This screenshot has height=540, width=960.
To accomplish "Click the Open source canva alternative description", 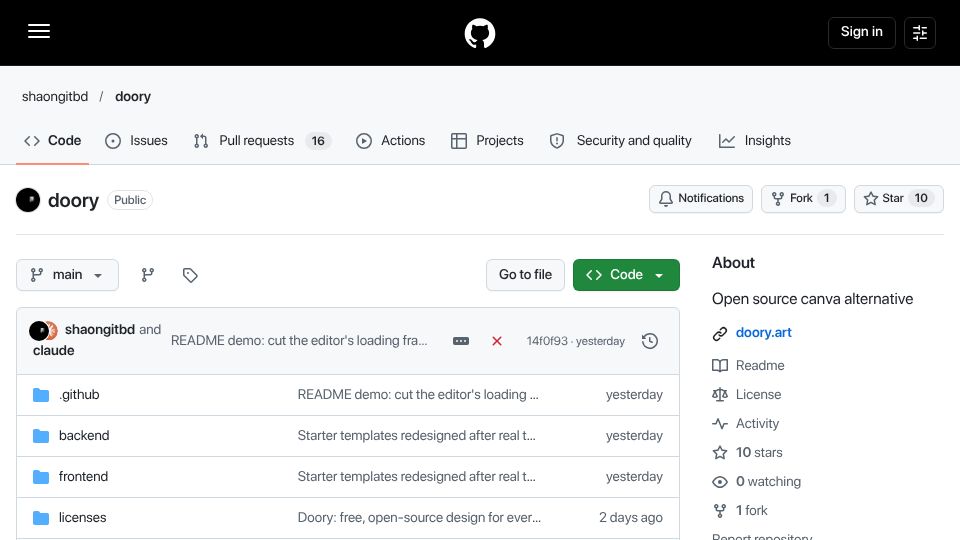I will tap(812, 299).
